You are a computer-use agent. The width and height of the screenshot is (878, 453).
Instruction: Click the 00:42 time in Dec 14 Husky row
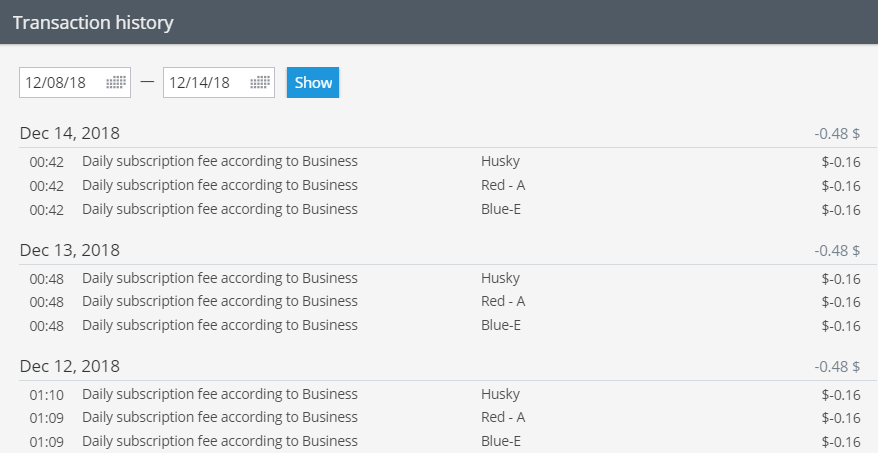coord(46,162)
